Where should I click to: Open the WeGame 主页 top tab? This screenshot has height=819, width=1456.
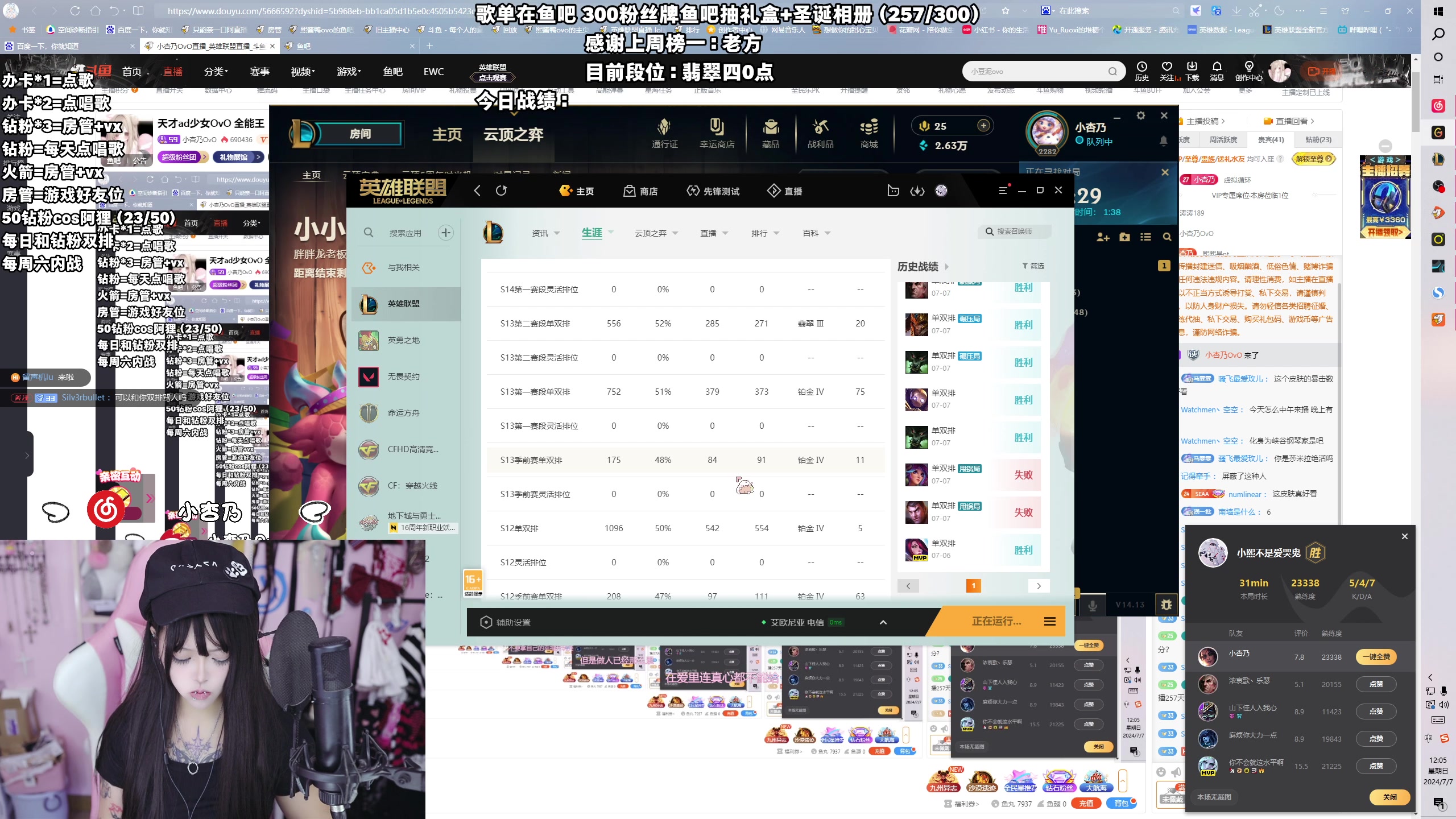tap(577, 191)
